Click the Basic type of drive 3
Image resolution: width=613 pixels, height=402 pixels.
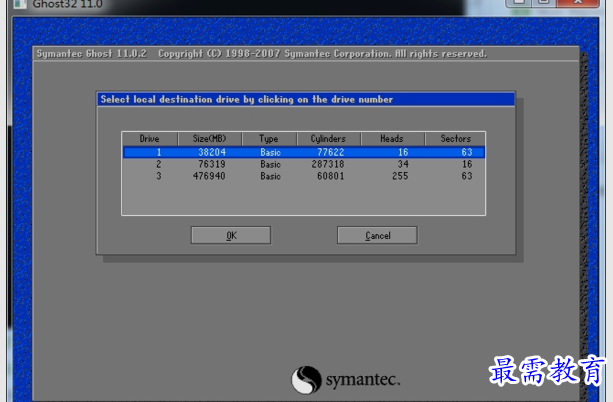271,176
